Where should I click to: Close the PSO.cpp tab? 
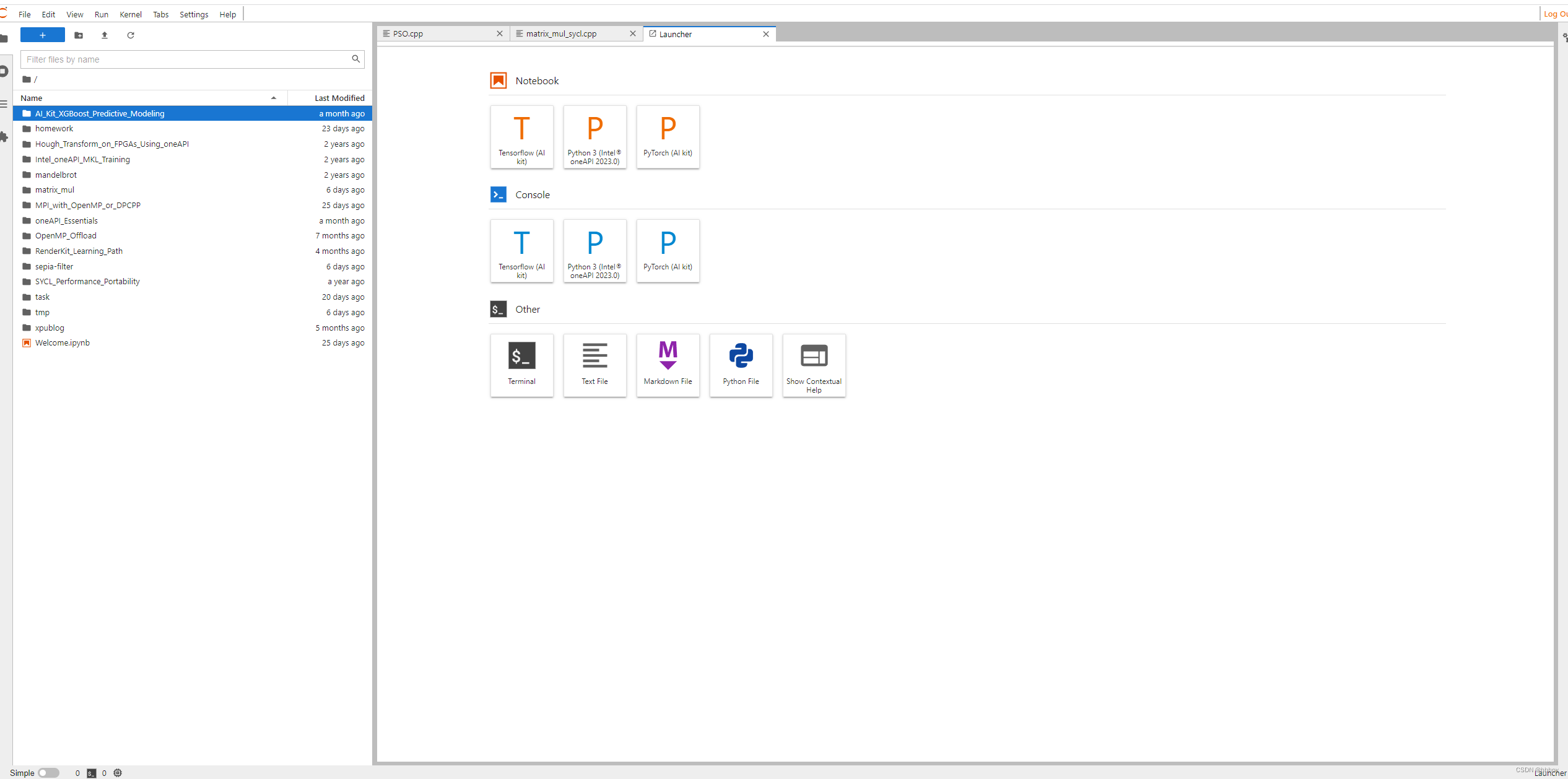coord(500,34)
